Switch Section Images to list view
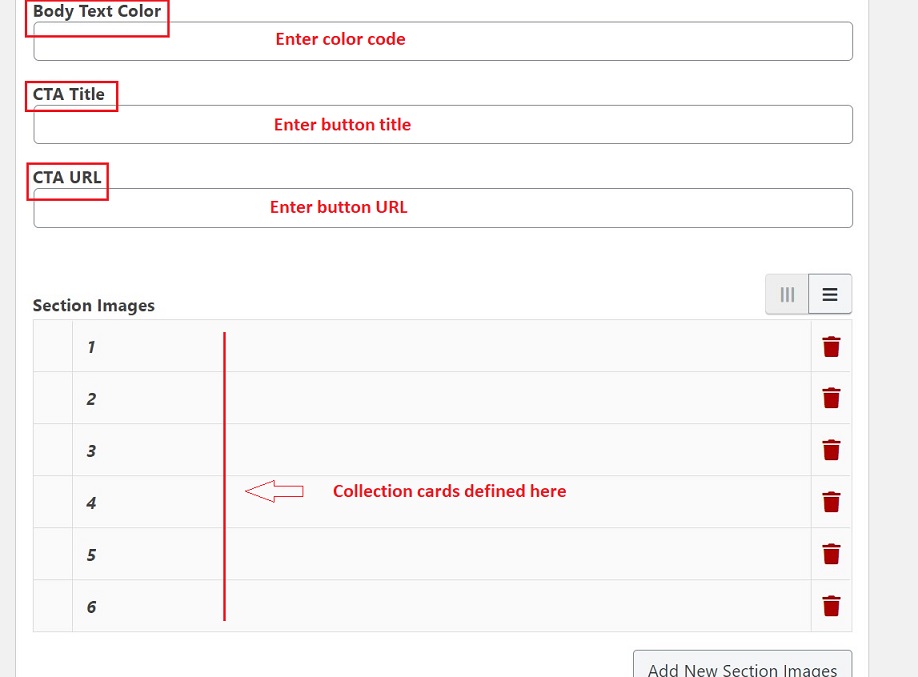 [830, 295]
